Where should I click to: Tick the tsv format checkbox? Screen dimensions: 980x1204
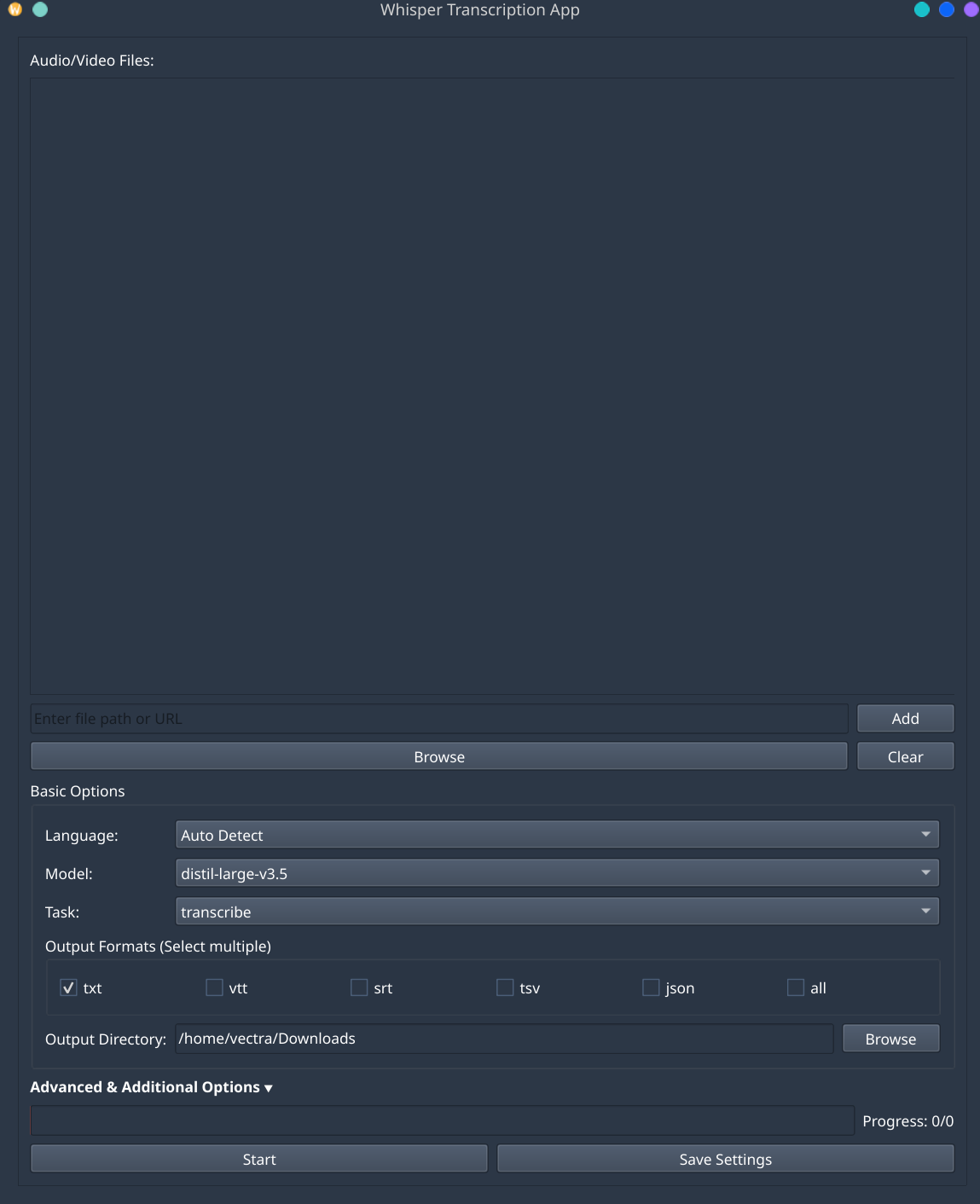click(505, 987)
